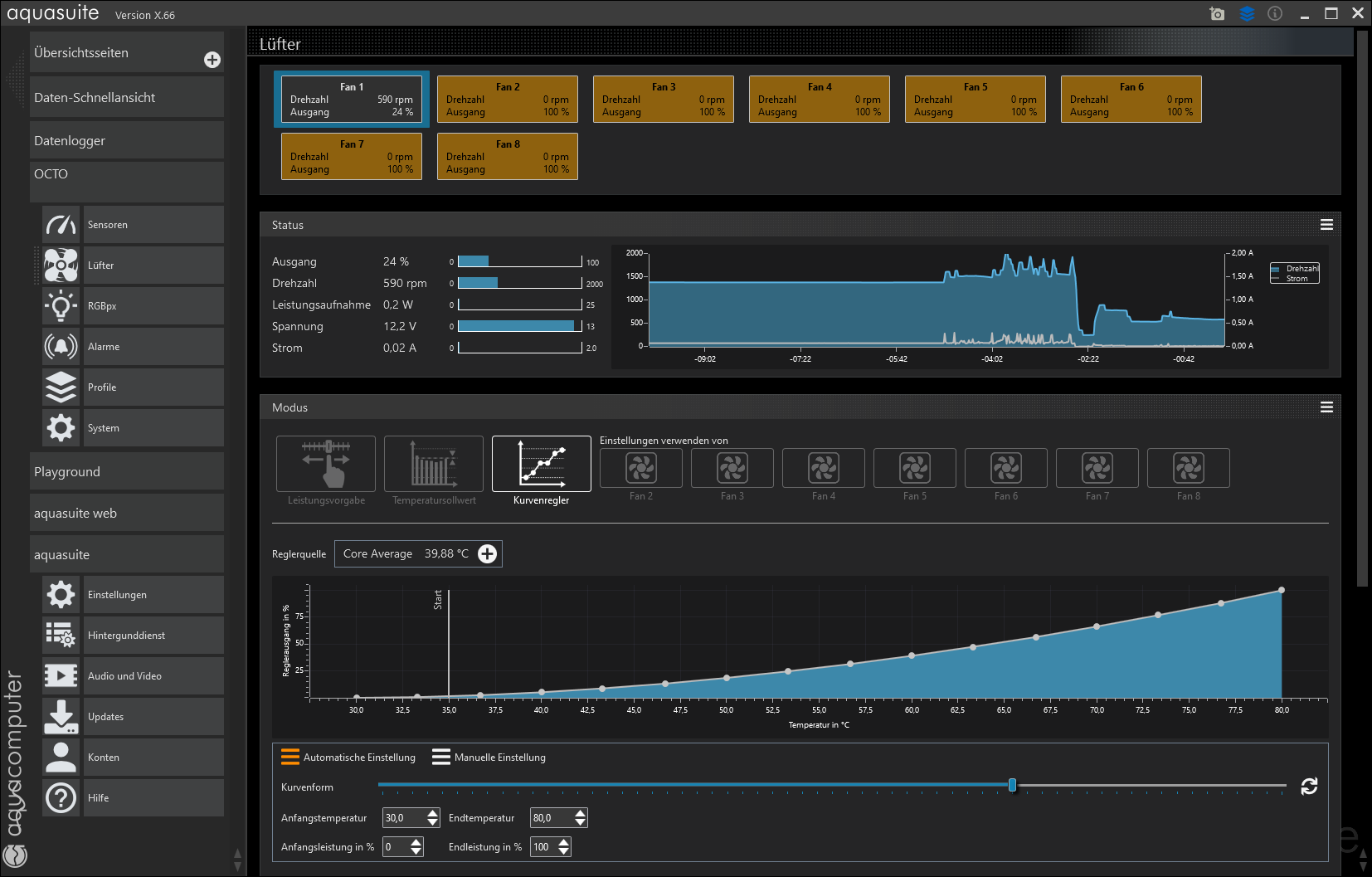Screen dimensions: 1372x877
Task: Open the Sensoren gauge icon
Action: coord(61,225)
